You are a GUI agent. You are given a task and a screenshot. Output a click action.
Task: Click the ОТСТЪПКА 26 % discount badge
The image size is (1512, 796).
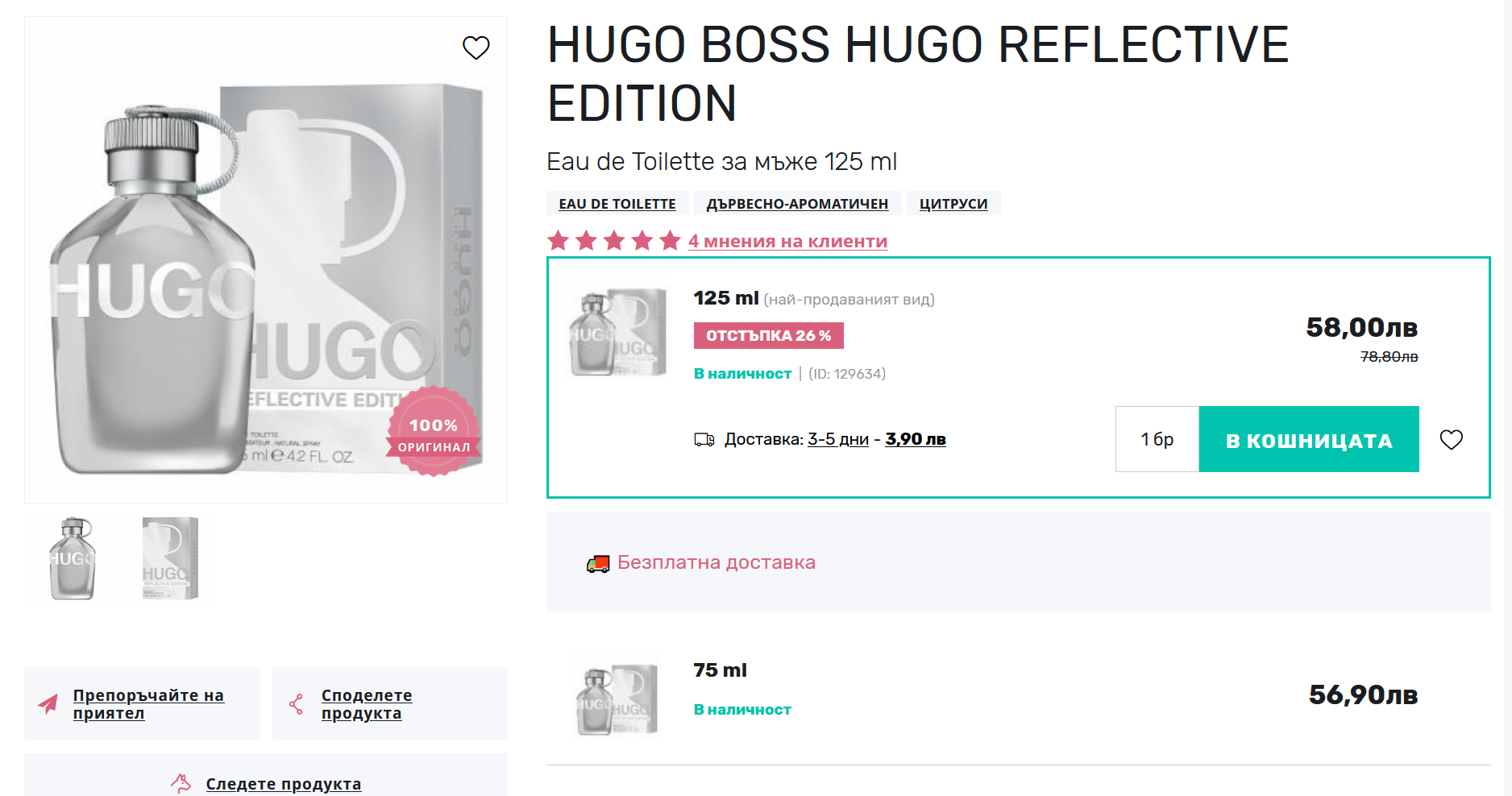[x=768, y=336]
